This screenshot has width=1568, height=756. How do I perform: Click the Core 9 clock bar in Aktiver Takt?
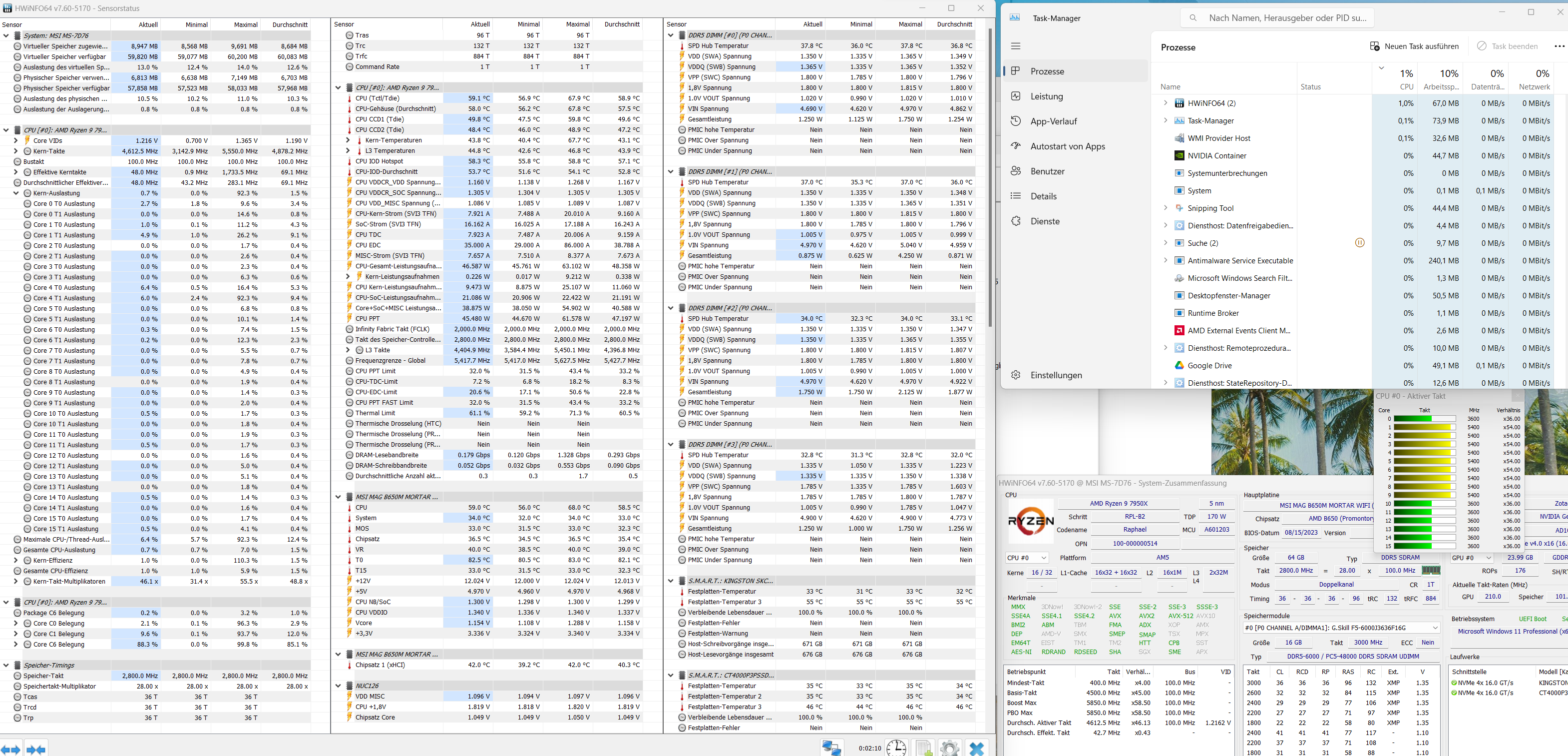1424,495
